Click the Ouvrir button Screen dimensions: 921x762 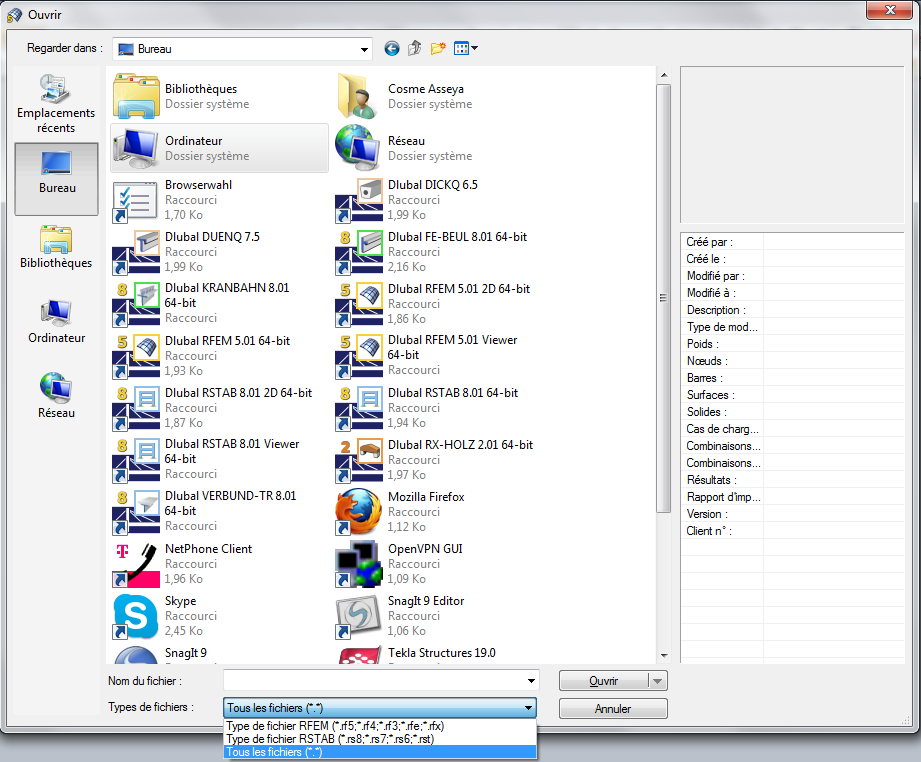[604, 682]
